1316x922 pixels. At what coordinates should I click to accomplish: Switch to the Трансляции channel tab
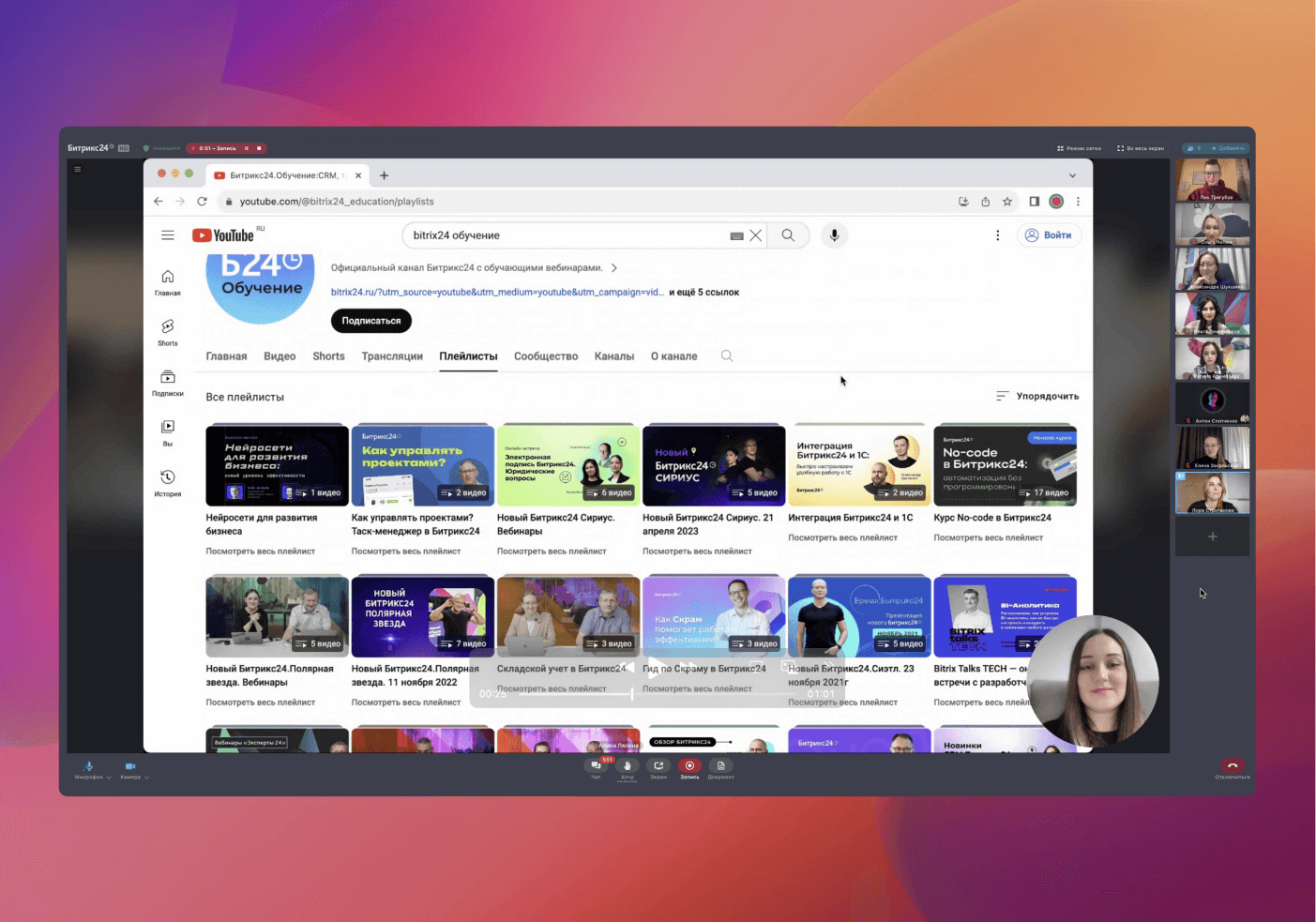(x=392, y=356)
